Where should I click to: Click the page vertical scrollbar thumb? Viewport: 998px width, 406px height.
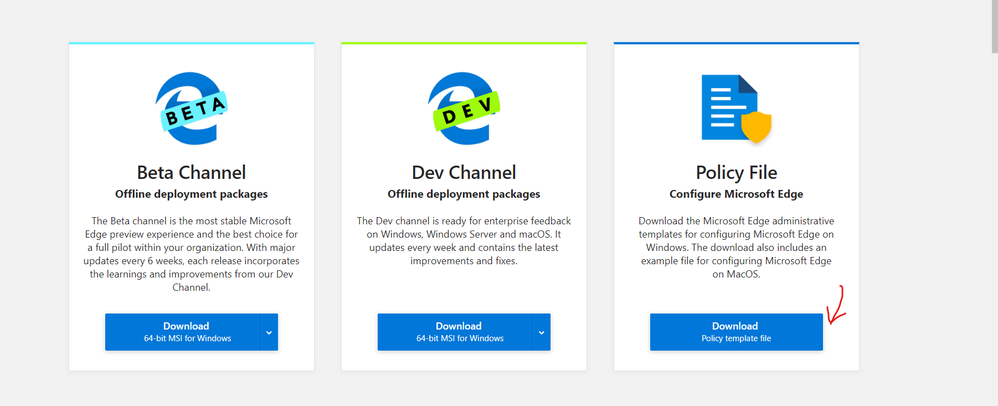994,27
